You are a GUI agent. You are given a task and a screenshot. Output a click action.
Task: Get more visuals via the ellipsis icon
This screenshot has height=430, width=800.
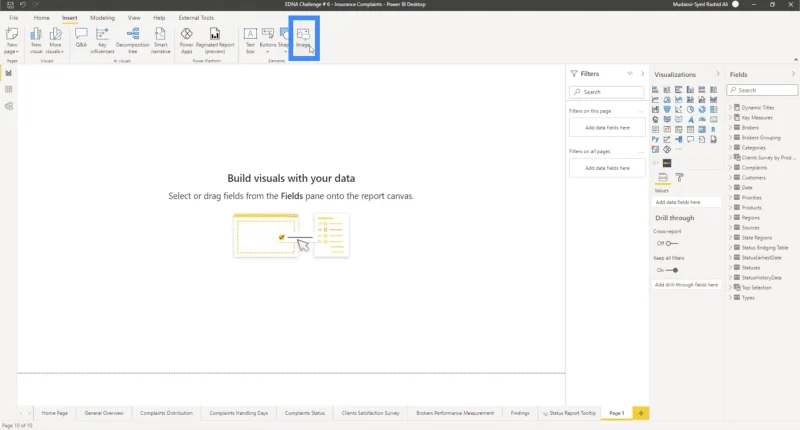click(x=679, y=149)
